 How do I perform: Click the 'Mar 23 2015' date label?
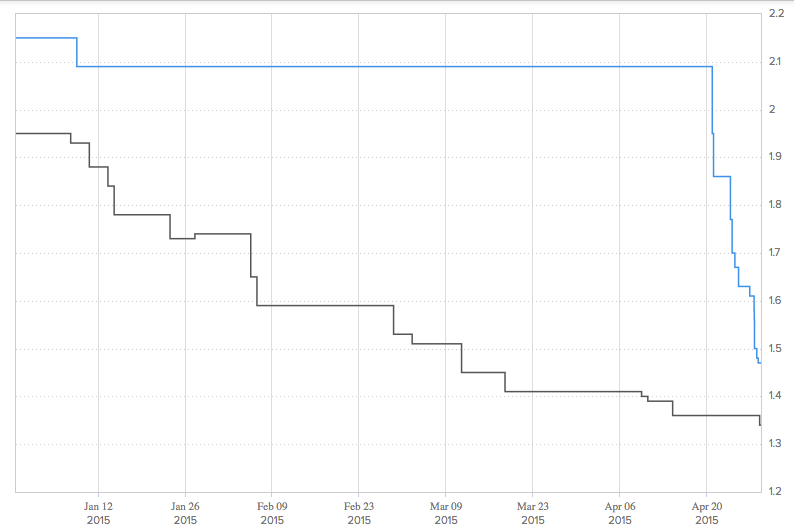coord(533,513)
